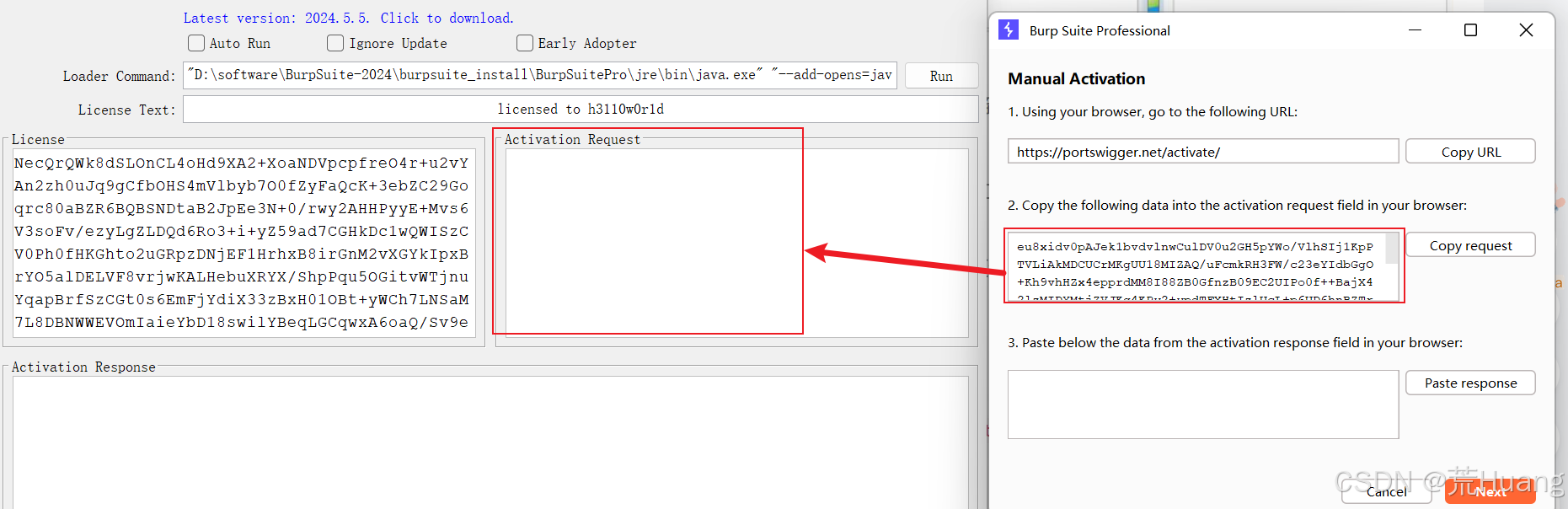Enable the Auto Run checkbox
The height and width of the screenshot is (509, 1568).
(196, 43)
